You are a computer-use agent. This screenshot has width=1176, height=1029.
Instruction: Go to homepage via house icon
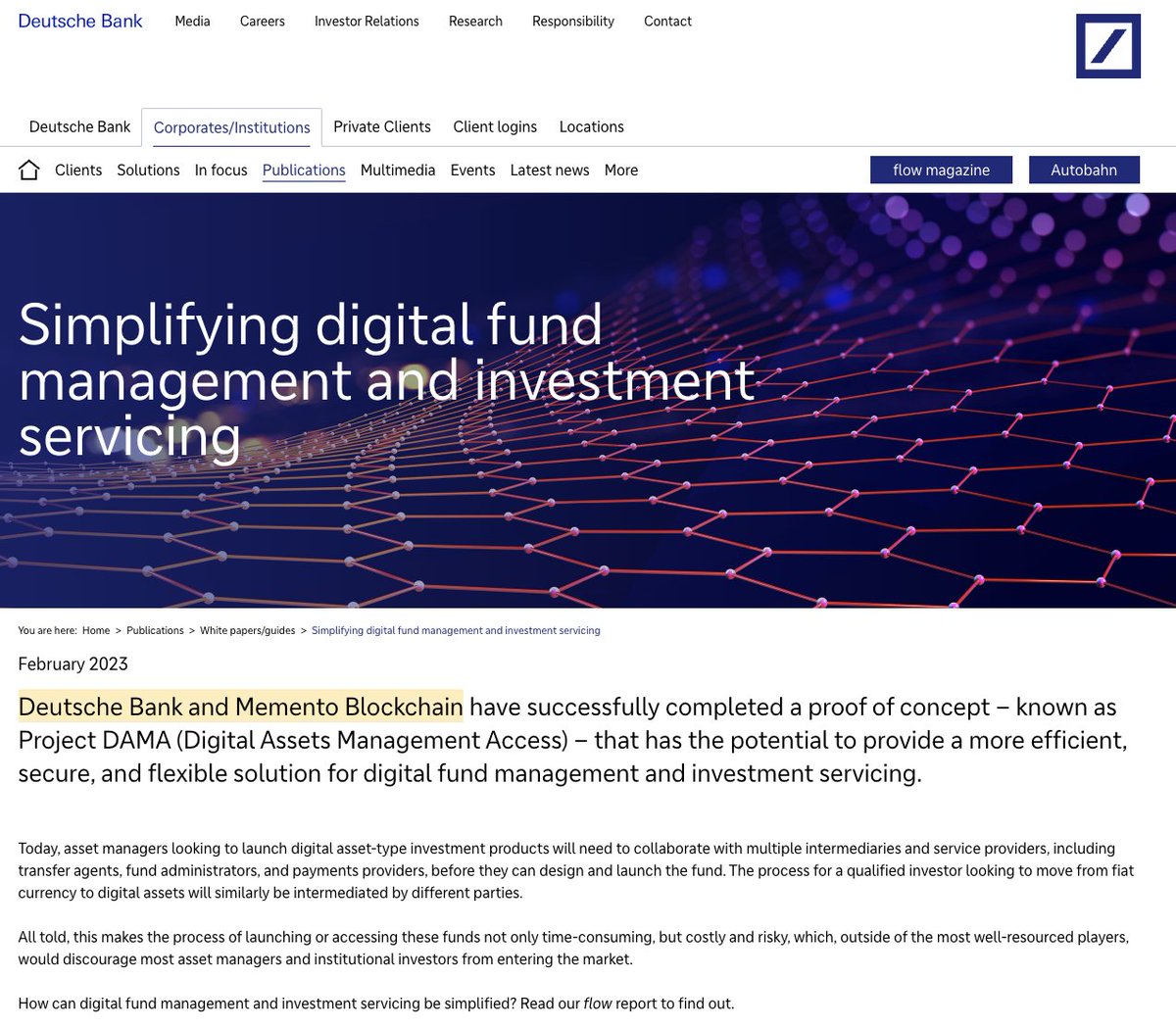[x=29, y=170]
